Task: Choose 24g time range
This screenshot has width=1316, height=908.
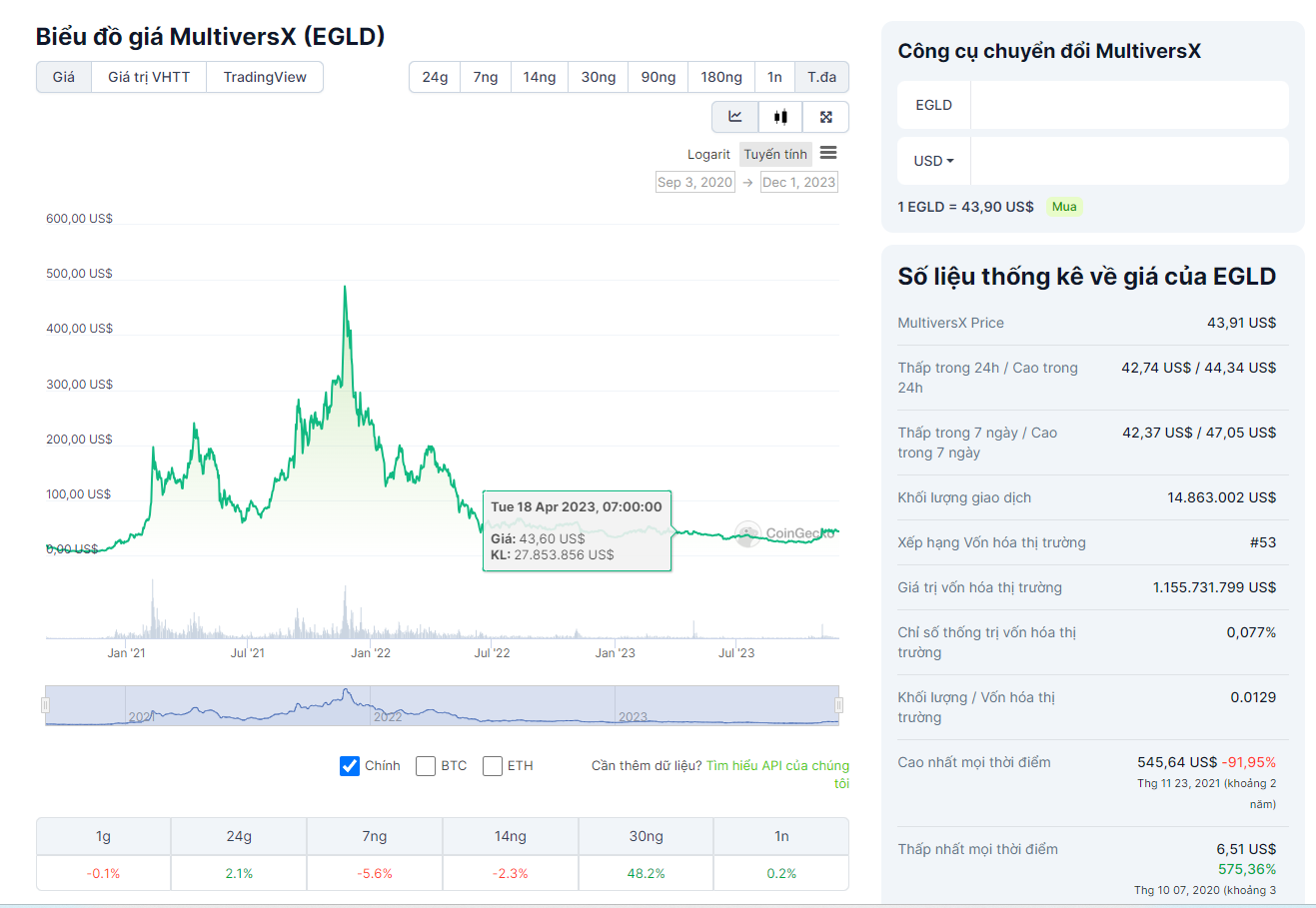Action: (435, 77)
